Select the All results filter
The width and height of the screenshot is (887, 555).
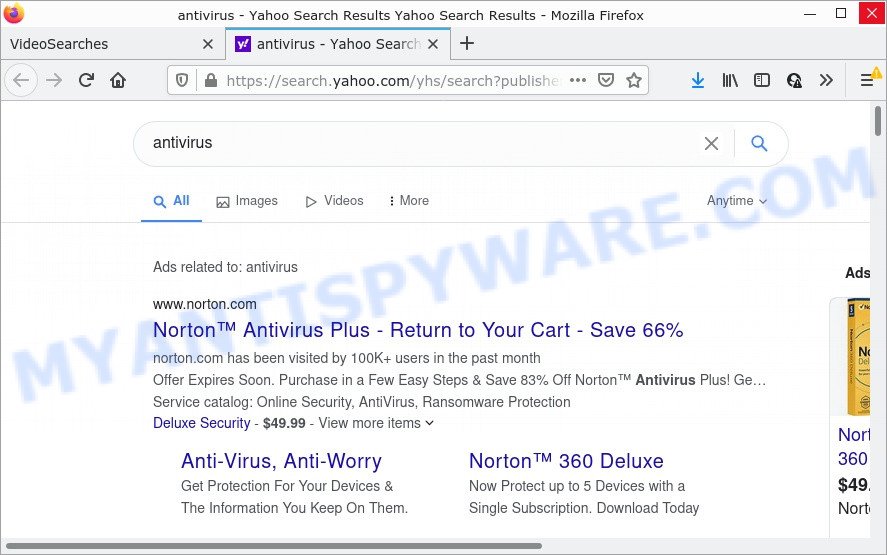click(171, 201)
